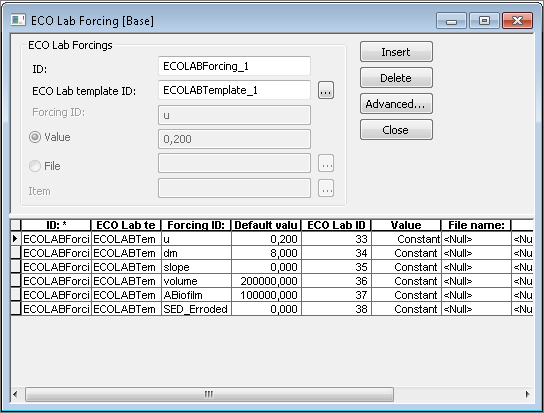The width and height of the screenshot is (544, 413).
Task: Close window using red X button
Action: point(517,20)
